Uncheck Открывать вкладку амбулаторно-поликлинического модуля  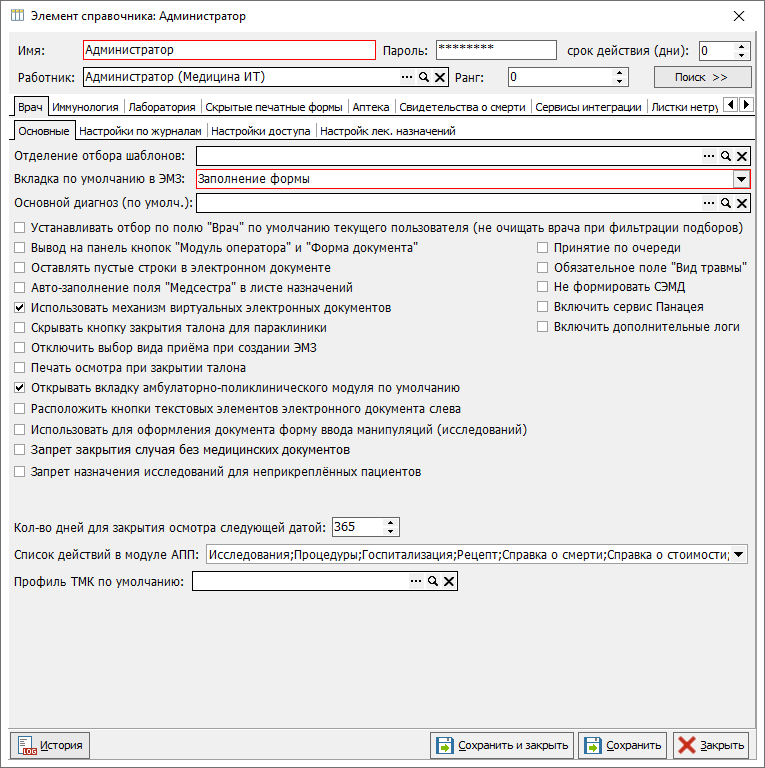point(20,388)
